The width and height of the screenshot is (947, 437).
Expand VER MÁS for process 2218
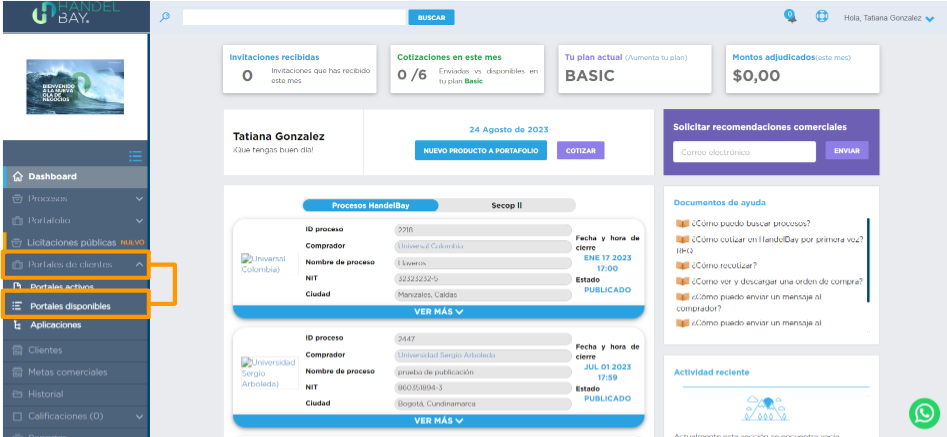click(x=438, y=311)
